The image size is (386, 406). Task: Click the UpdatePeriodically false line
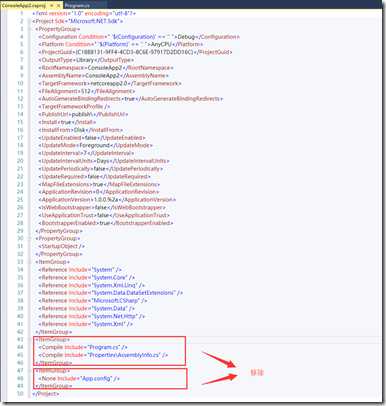click(x=101, y=169)
